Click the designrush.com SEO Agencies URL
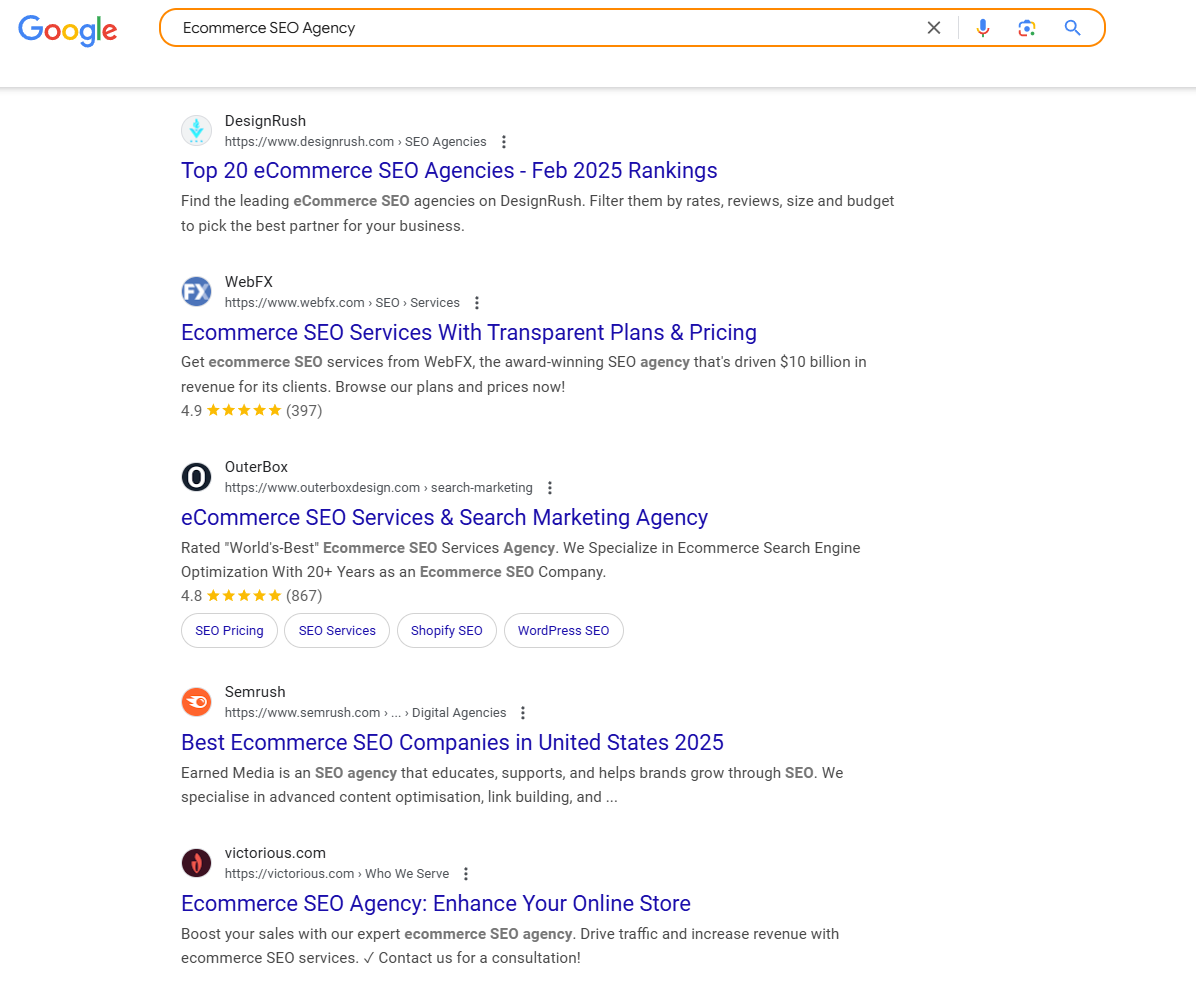Image resolution: width=1196 pixels, height=985 pixels. coord(355,142)
